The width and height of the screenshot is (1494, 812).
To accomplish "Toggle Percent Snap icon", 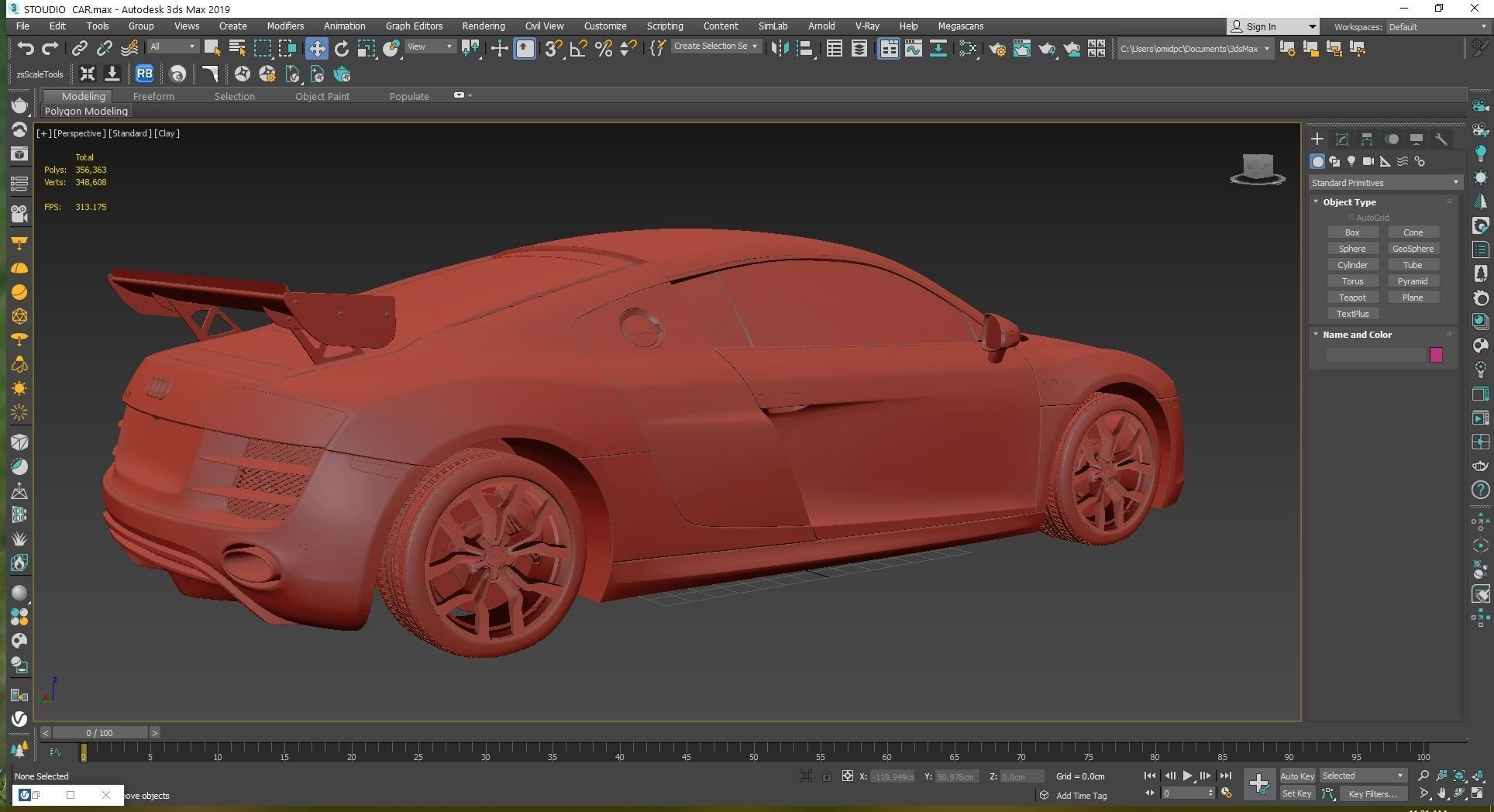I will 604,49.
